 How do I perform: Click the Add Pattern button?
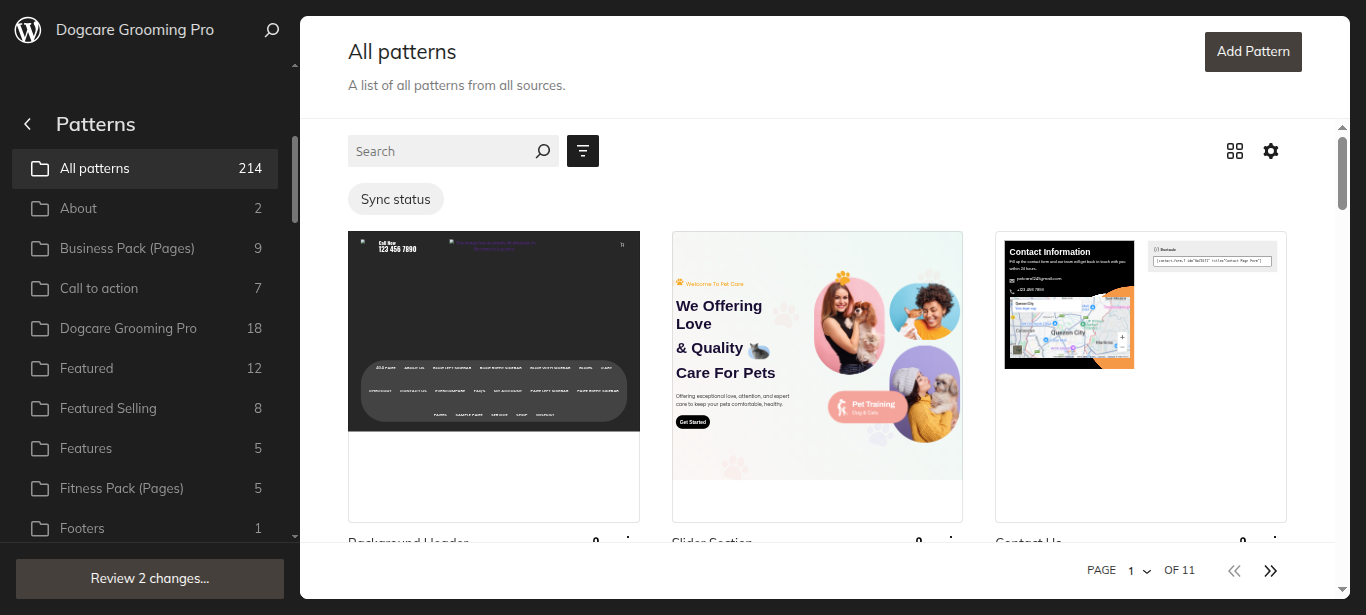[1253, 51]
